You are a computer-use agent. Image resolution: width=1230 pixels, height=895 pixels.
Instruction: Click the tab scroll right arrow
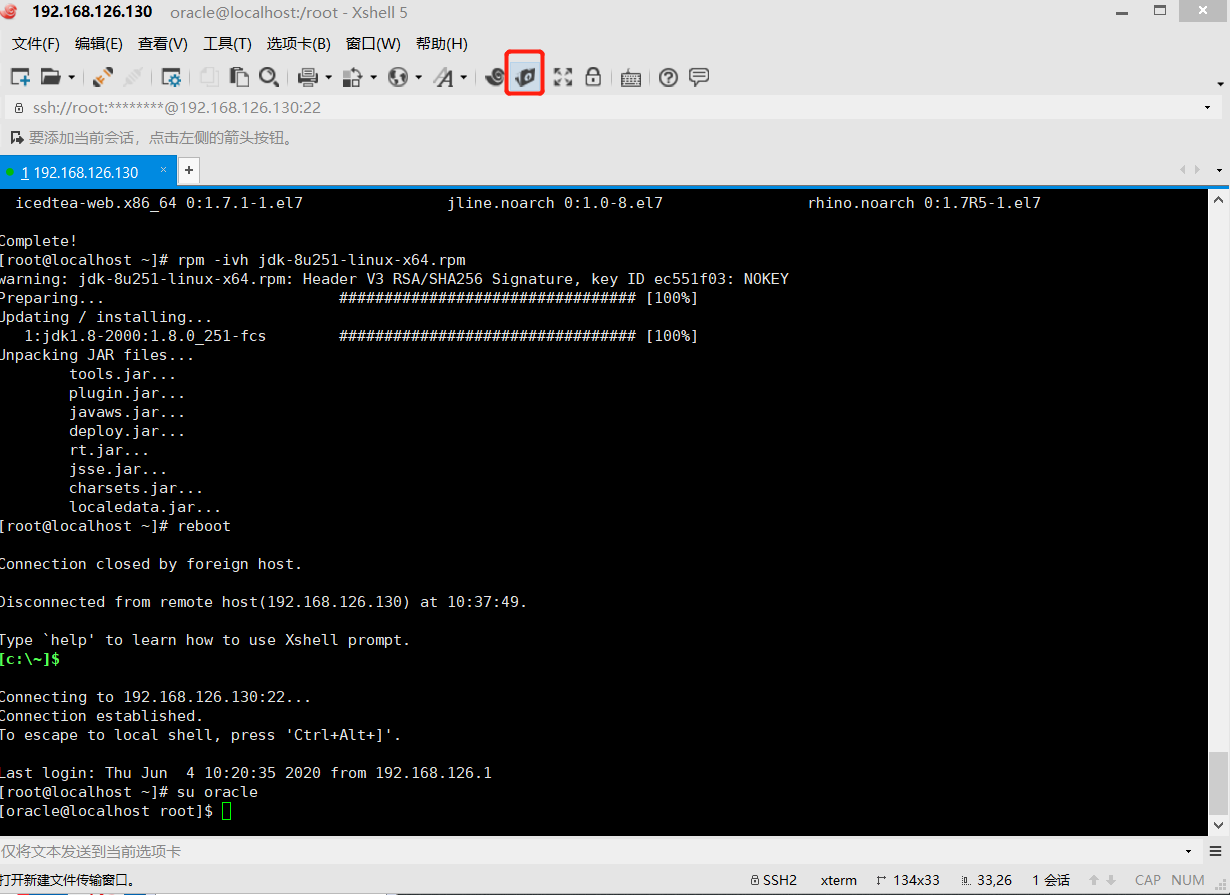coord(1196,171)
